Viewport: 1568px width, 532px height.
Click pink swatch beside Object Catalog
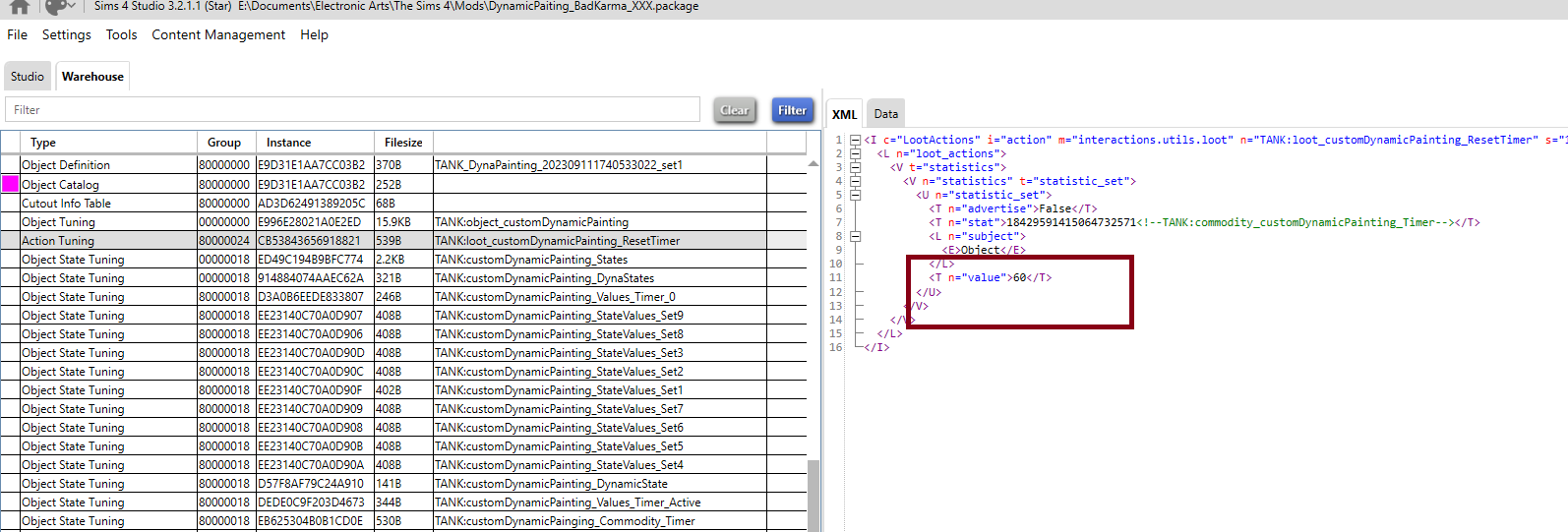pos(10,184)
